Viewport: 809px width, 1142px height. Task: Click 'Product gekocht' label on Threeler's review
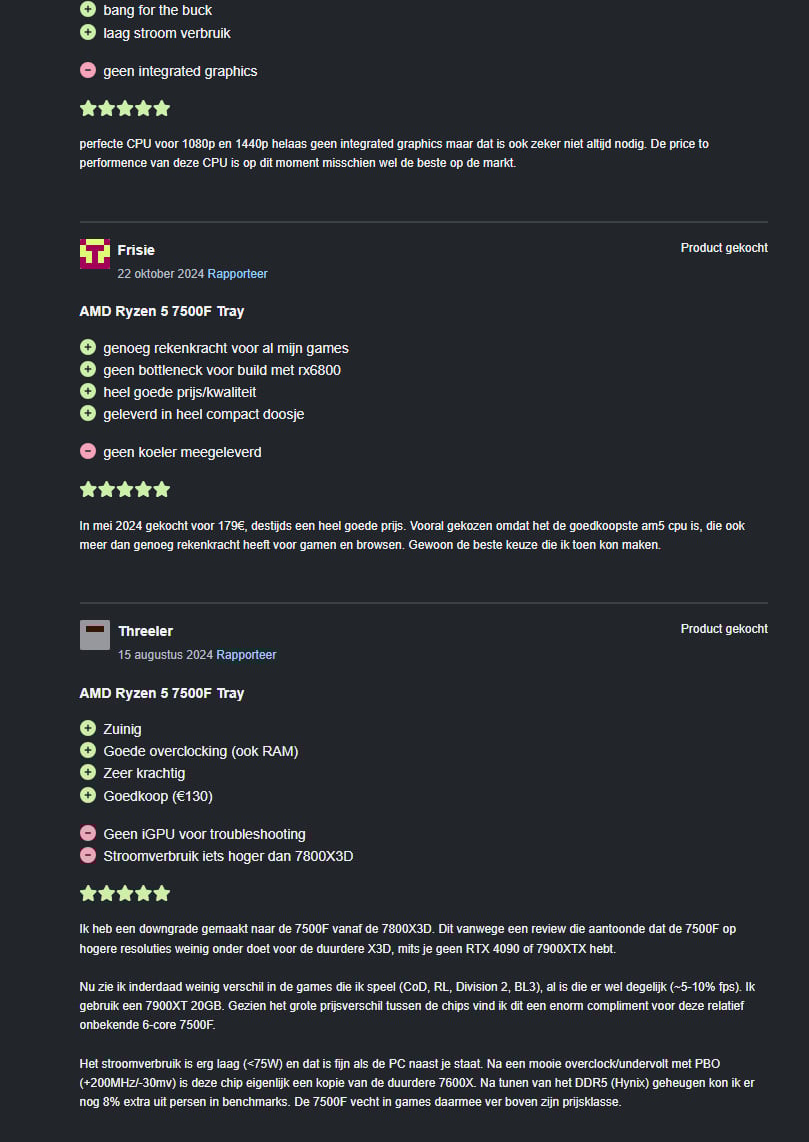(724, 629)
